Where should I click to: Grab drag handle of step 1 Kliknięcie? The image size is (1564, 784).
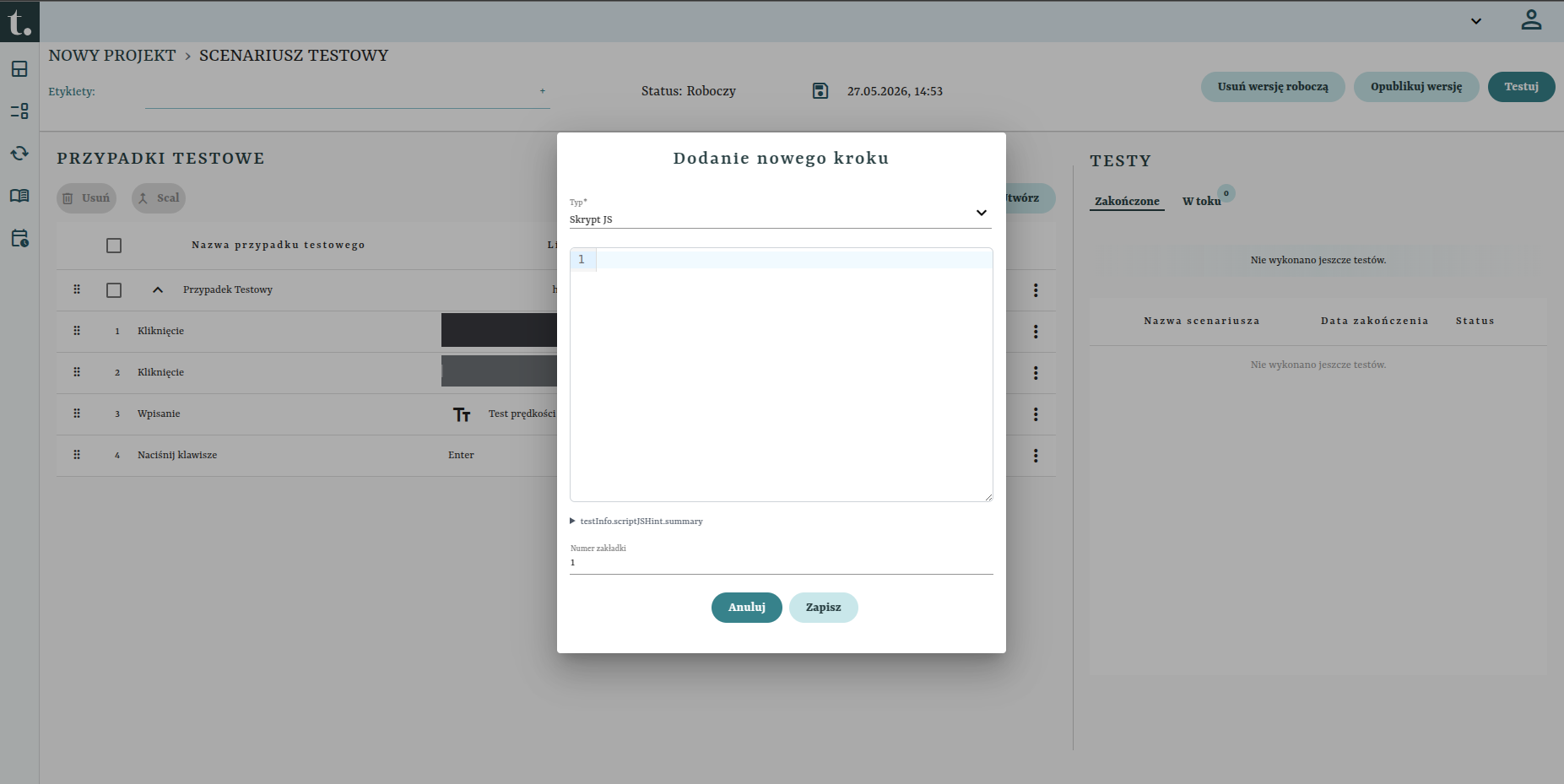point(77,331)
